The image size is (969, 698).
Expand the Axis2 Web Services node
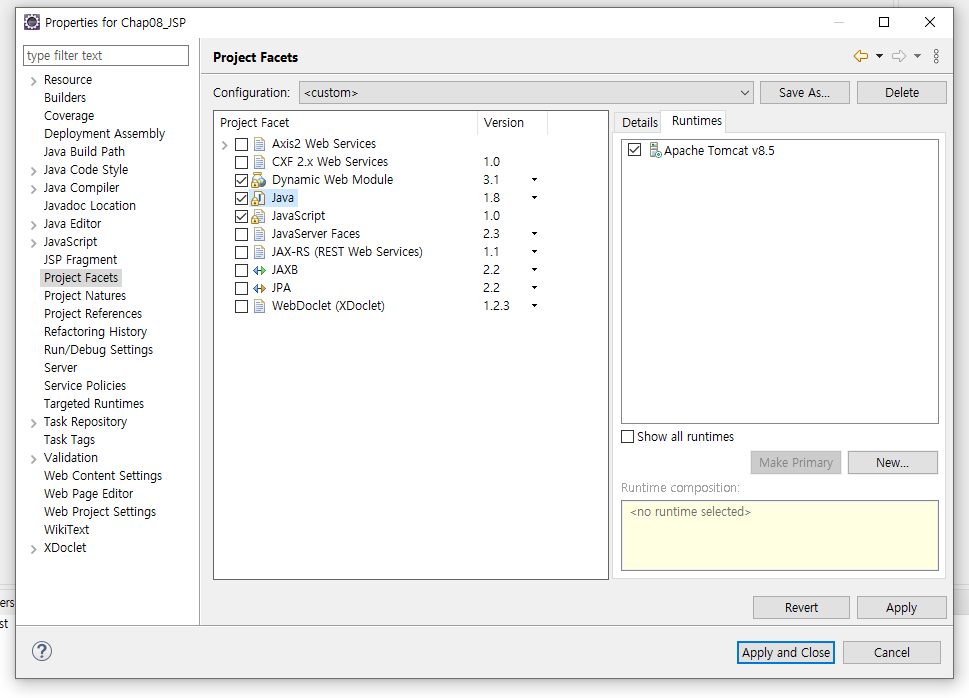click(x=224, y=145)
